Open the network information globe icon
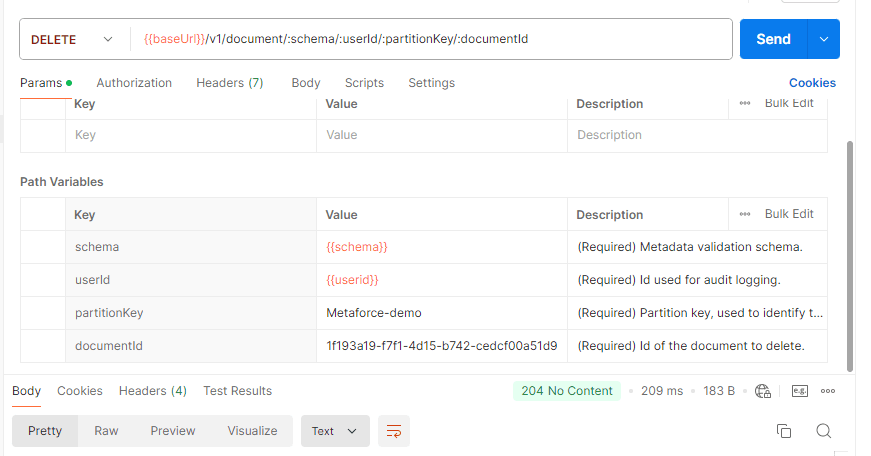The width and height of the screenshot is (871, 456). (x=764, y=391)
